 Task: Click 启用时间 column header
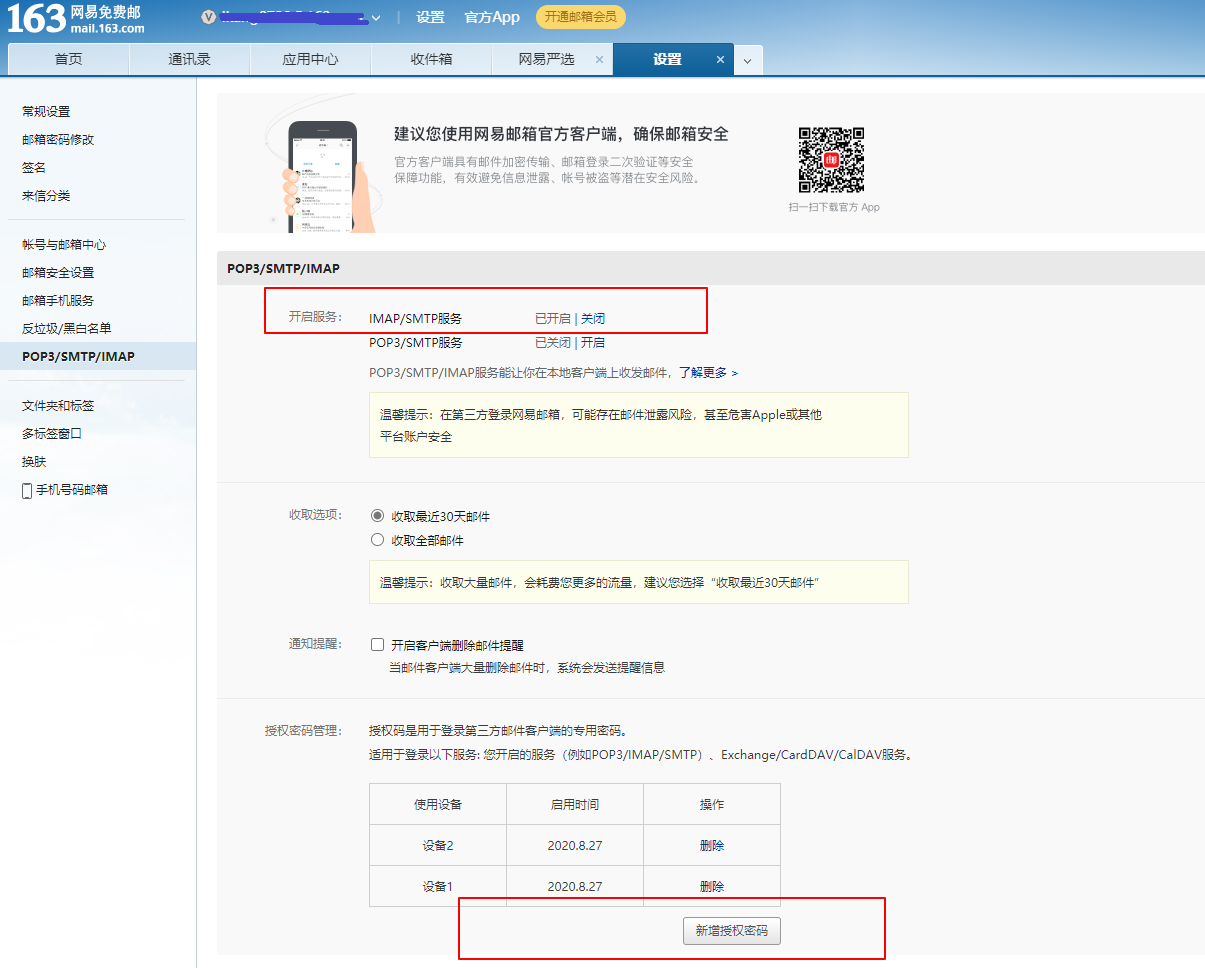575,805
